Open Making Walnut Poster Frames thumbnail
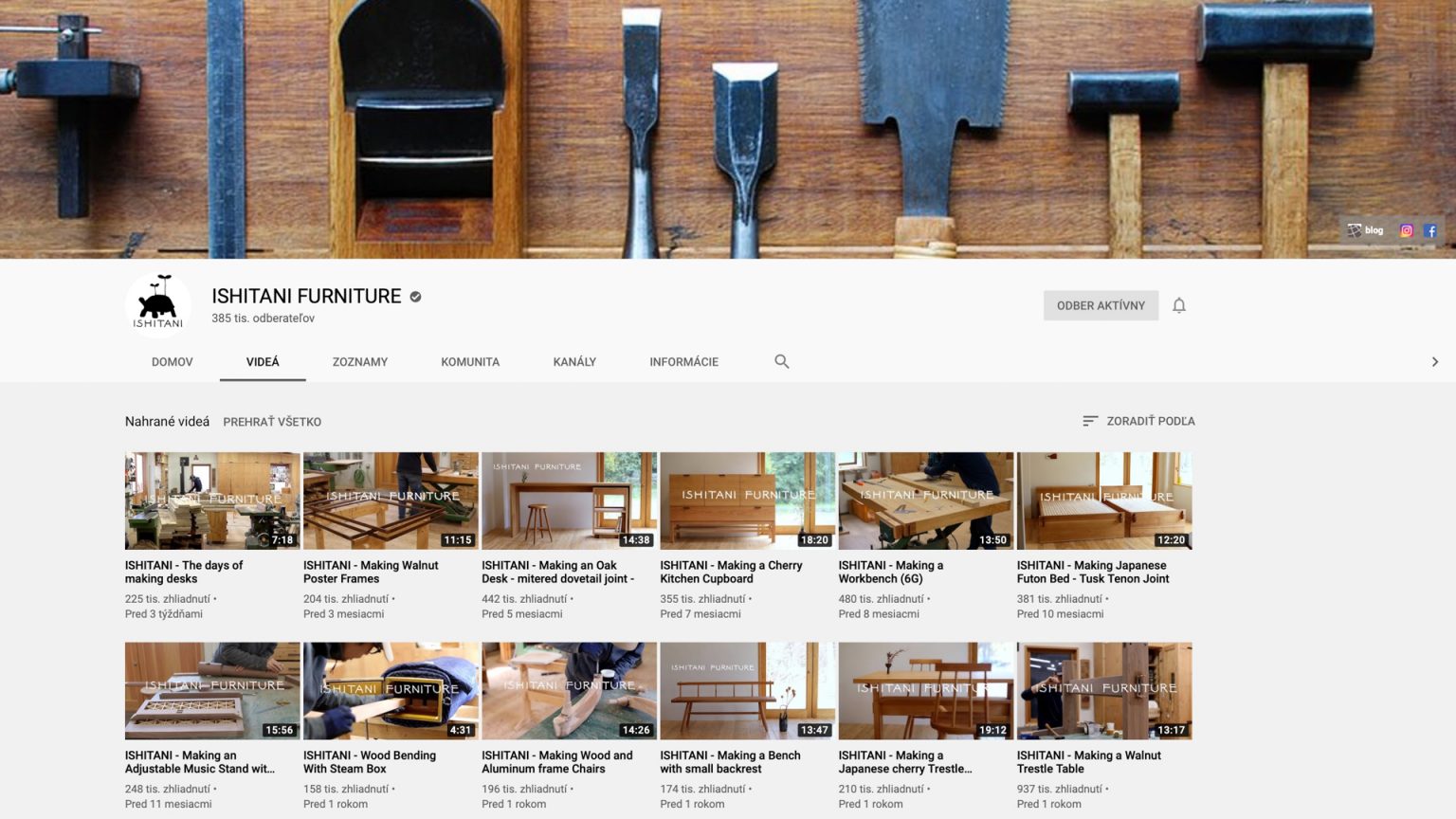This screenshot has width=1456, height=819. [x=391, y=500]
